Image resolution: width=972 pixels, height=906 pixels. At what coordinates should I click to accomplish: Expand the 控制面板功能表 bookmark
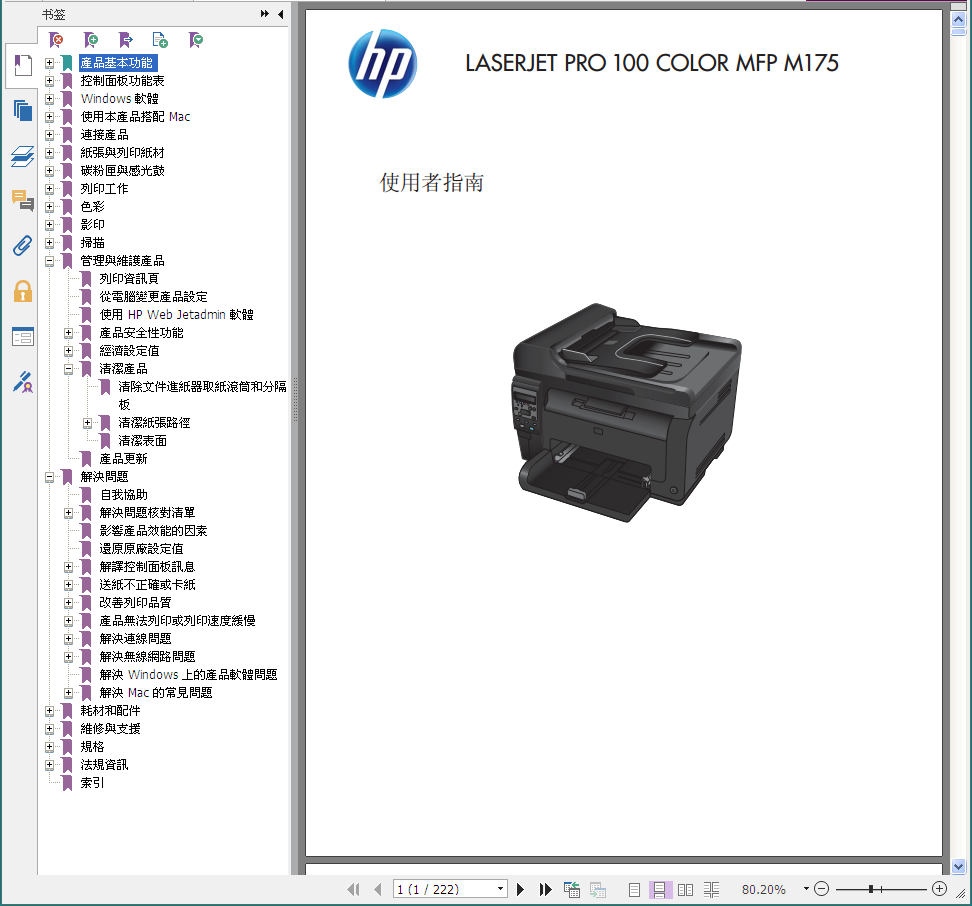click(50, 81)
